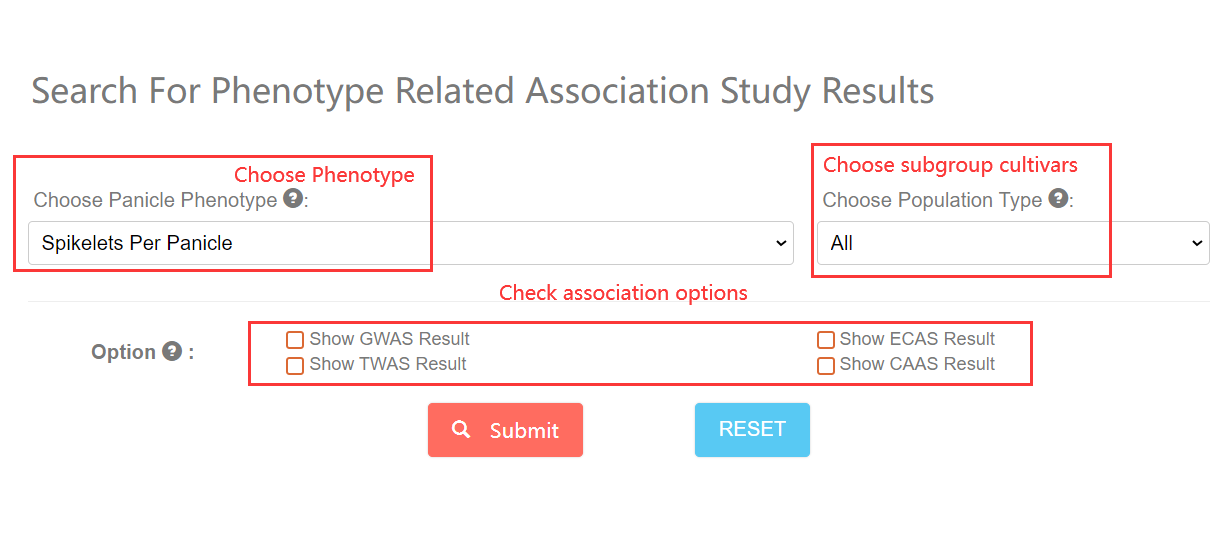Open the Spikelets Per Panicle phenotype dropdown
Screen dimensions: 1224x537
[x=410, y=243]
